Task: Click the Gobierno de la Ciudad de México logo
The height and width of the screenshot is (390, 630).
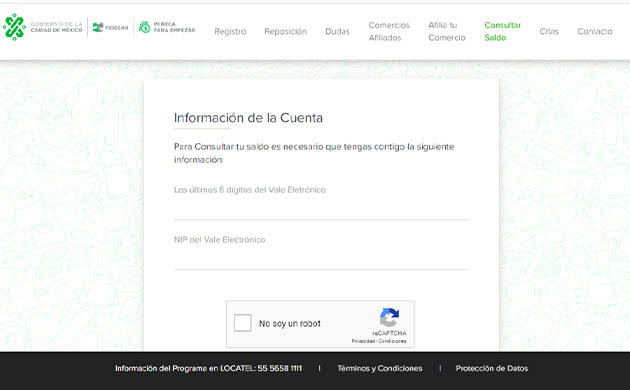Action: [43, 27]
